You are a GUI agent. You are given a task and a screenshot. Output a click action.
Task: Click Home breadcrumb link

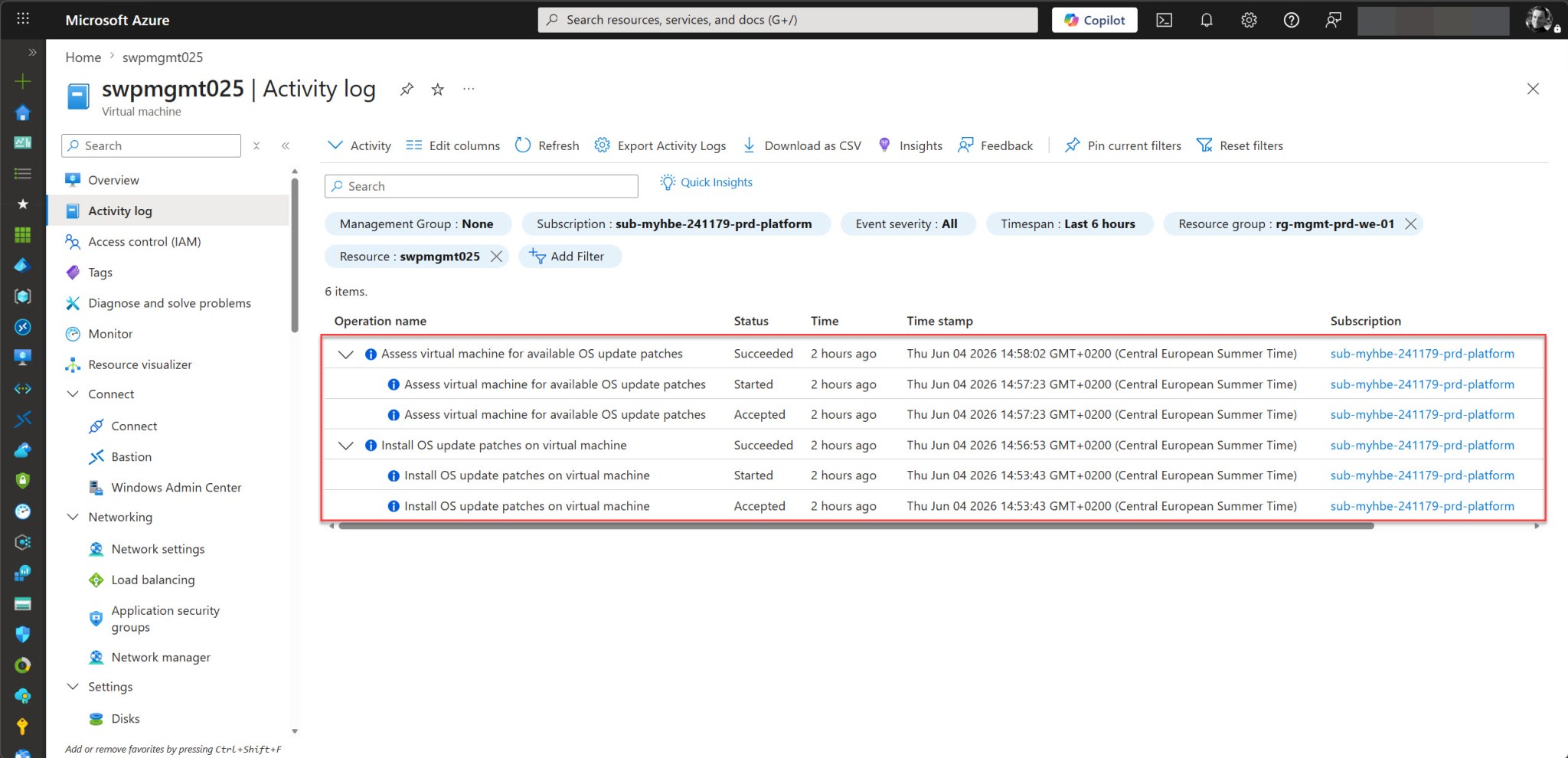83,57
